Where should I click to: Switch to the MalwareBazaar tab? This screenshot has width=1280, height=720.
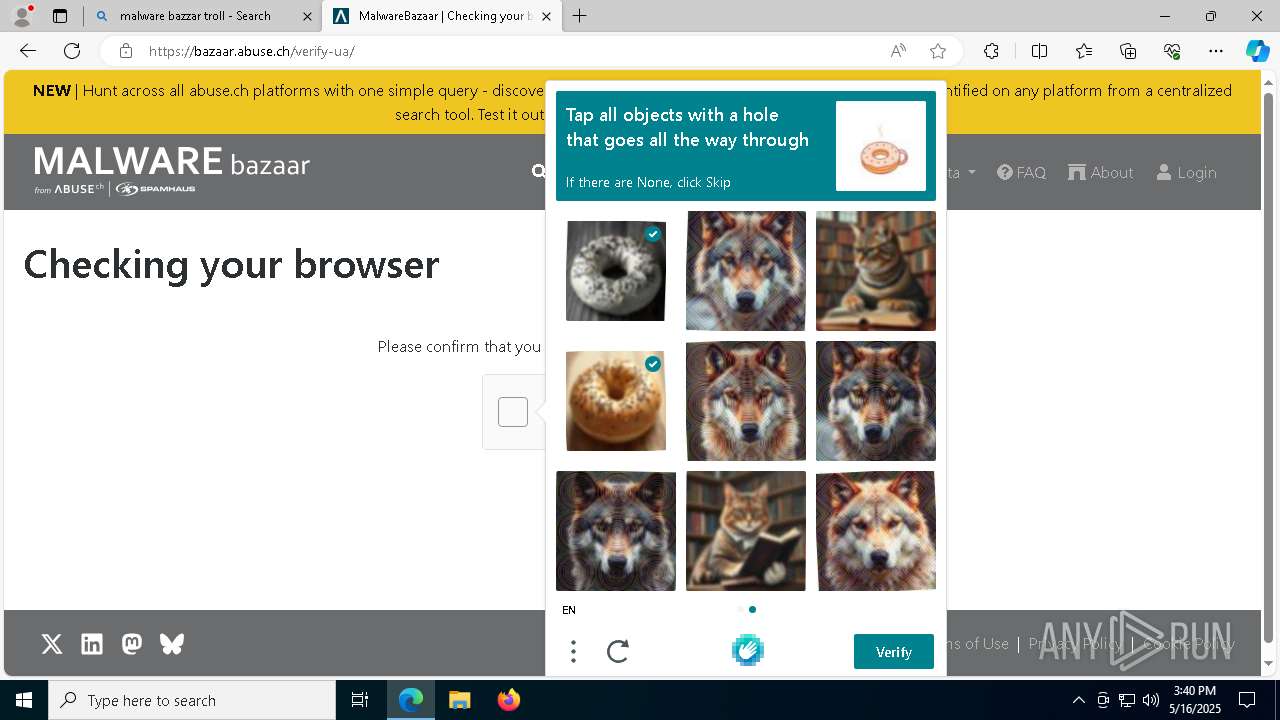click(x=443, y=16)
